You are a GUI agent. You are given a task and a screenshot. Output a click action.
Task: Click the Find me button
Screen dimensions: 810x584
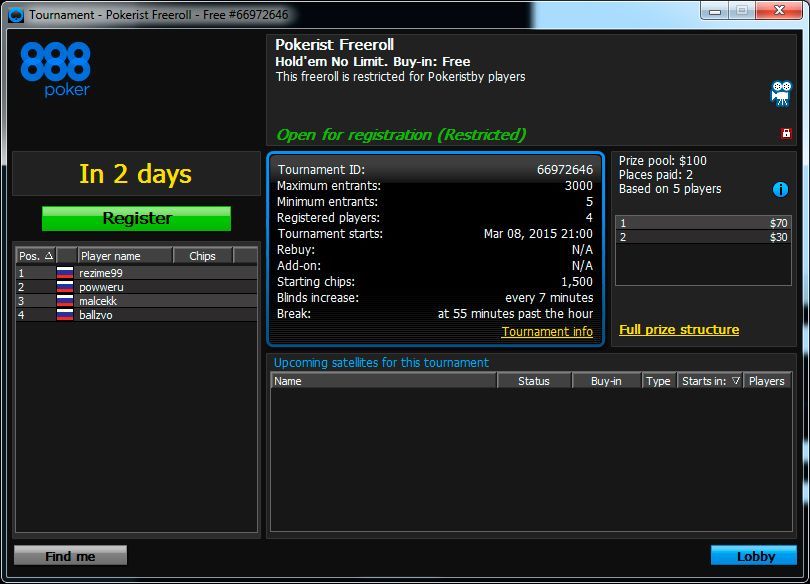click(x=68, y=555)
